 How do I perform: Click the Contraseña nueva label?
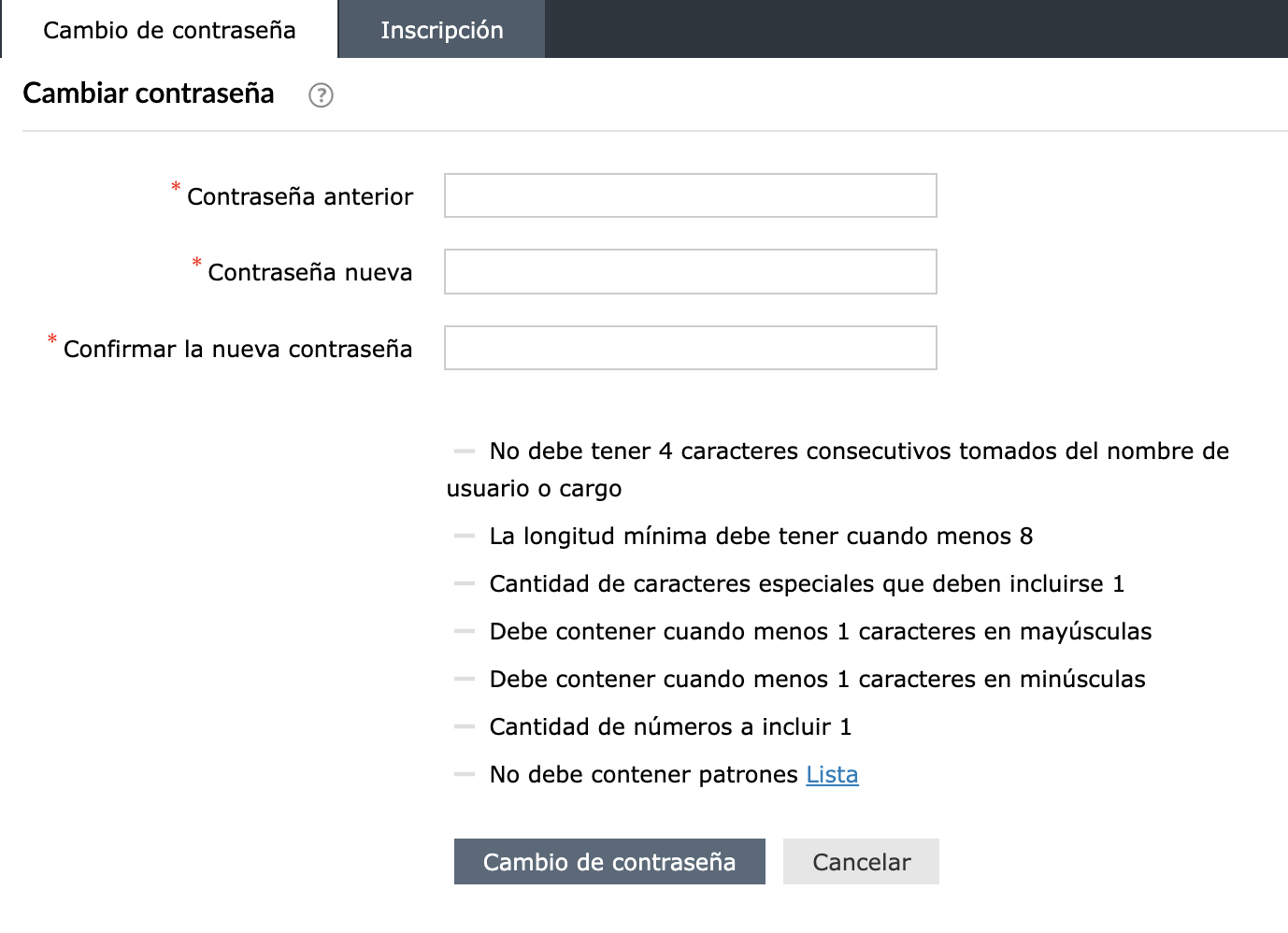tap(309, 273)
